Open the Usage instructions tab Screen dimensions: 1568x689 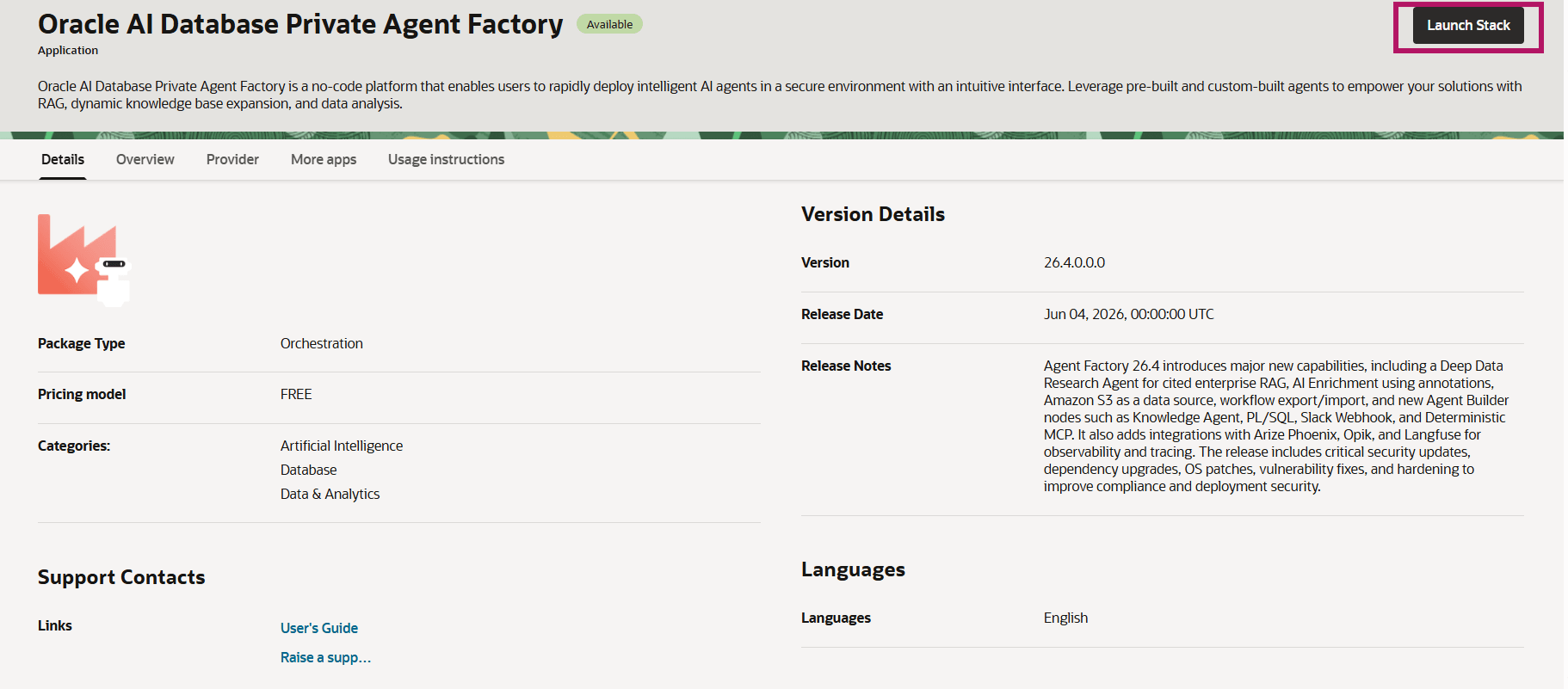(x=446, y=159)
